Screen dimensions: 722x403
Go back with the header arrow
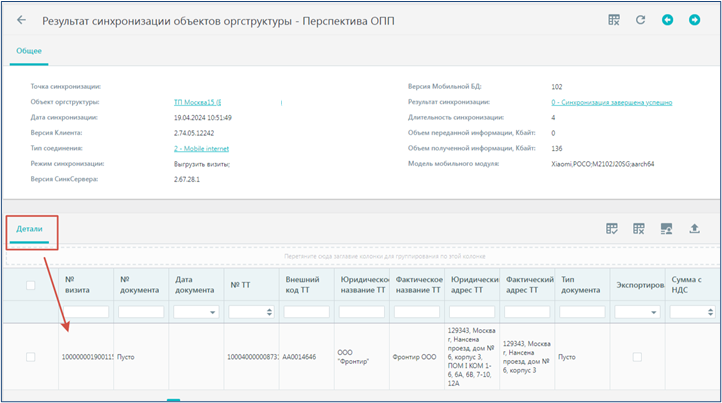click(21, 20)
